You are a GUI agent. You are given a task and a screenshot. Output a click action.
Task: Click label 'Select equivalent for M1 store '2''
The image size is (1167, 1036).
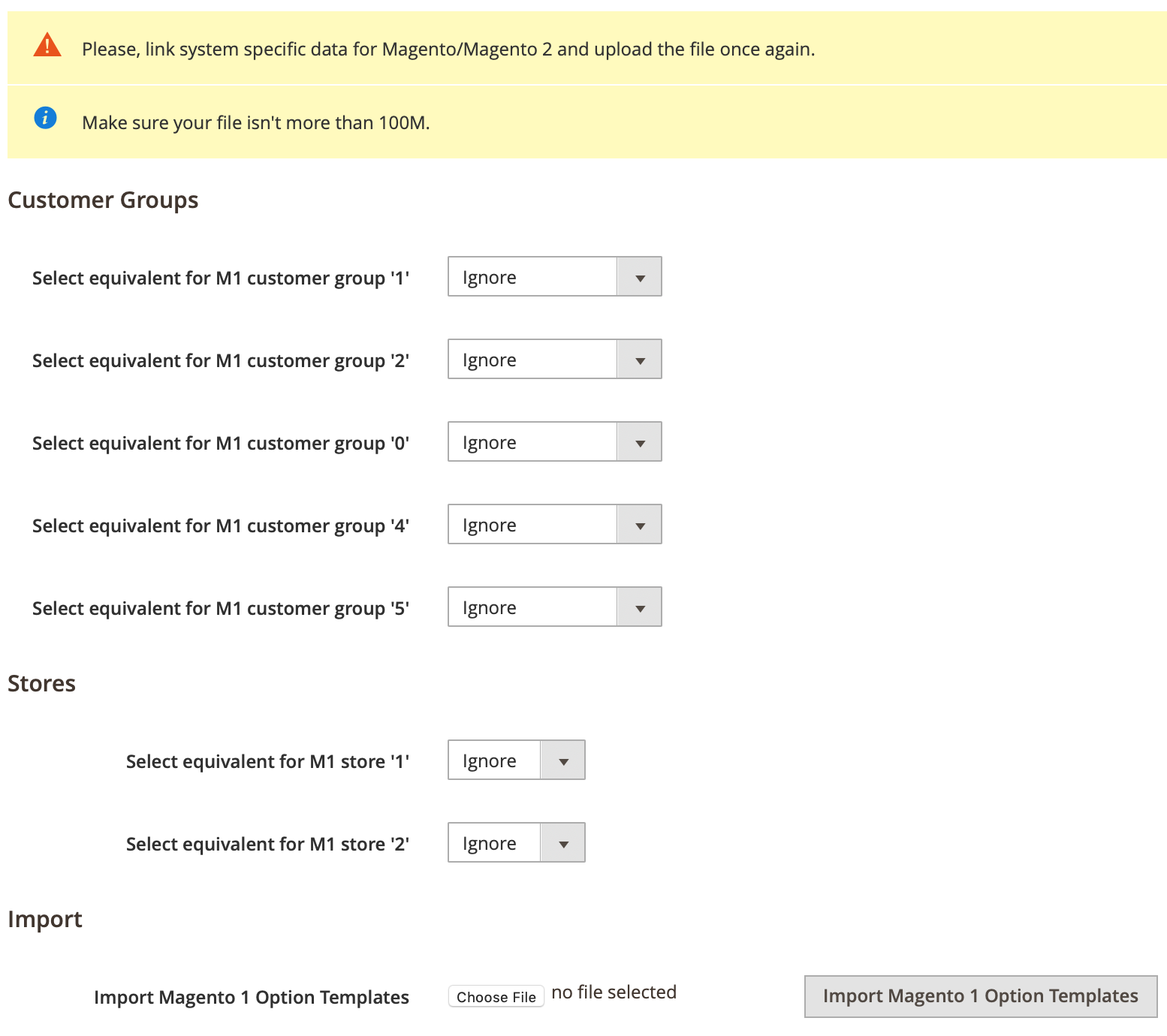tap(268, 845)
